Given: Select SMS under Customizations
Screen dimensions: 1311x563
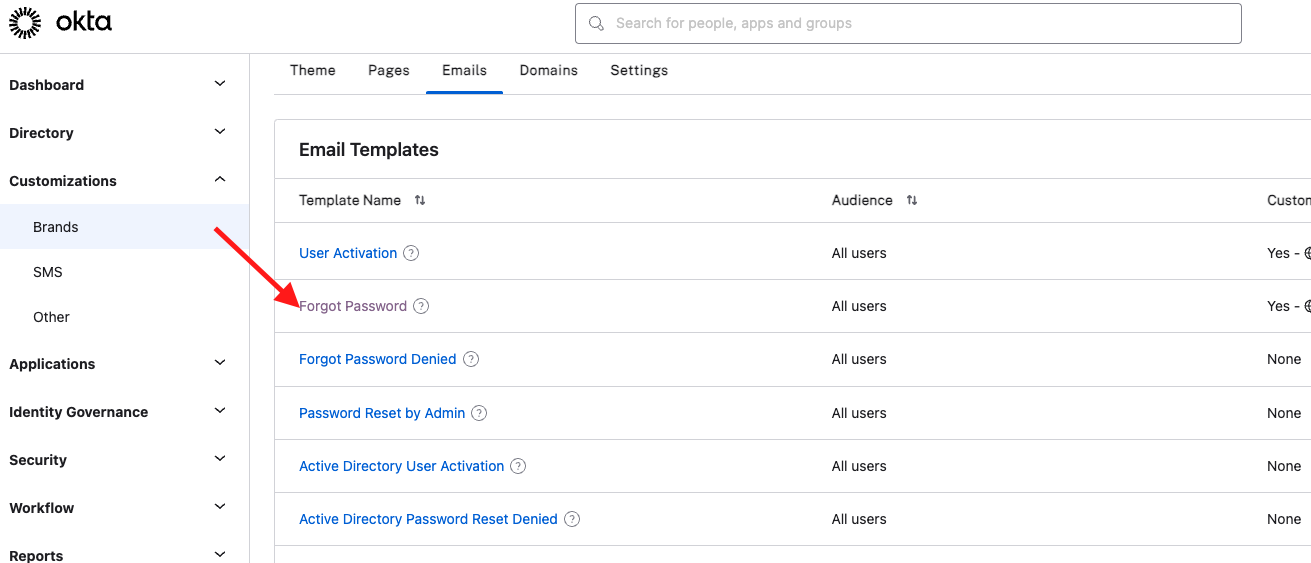Looking at the screenshot, I should point(48,272).
